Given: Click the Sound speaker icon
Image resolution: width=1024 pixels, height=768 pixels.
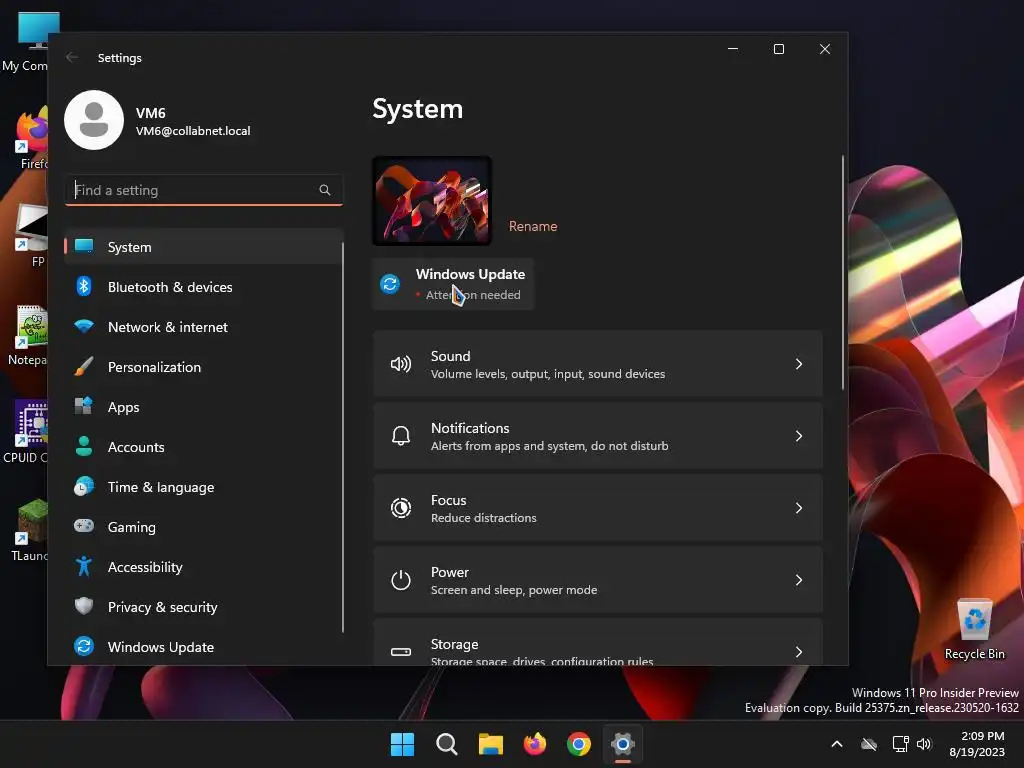Looking at the screenshot, I should 400,364.
